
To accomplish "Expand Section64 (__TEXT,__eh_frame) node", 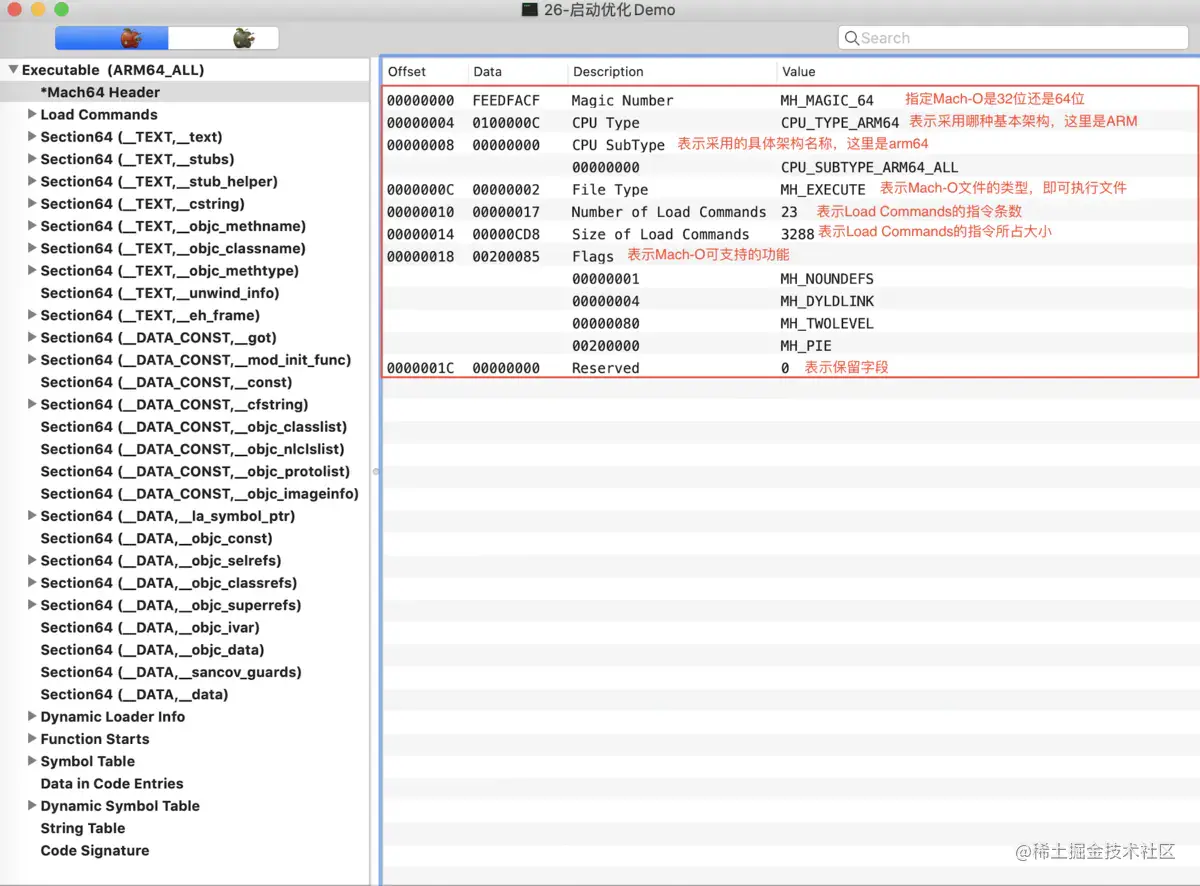I will [32, 315].
